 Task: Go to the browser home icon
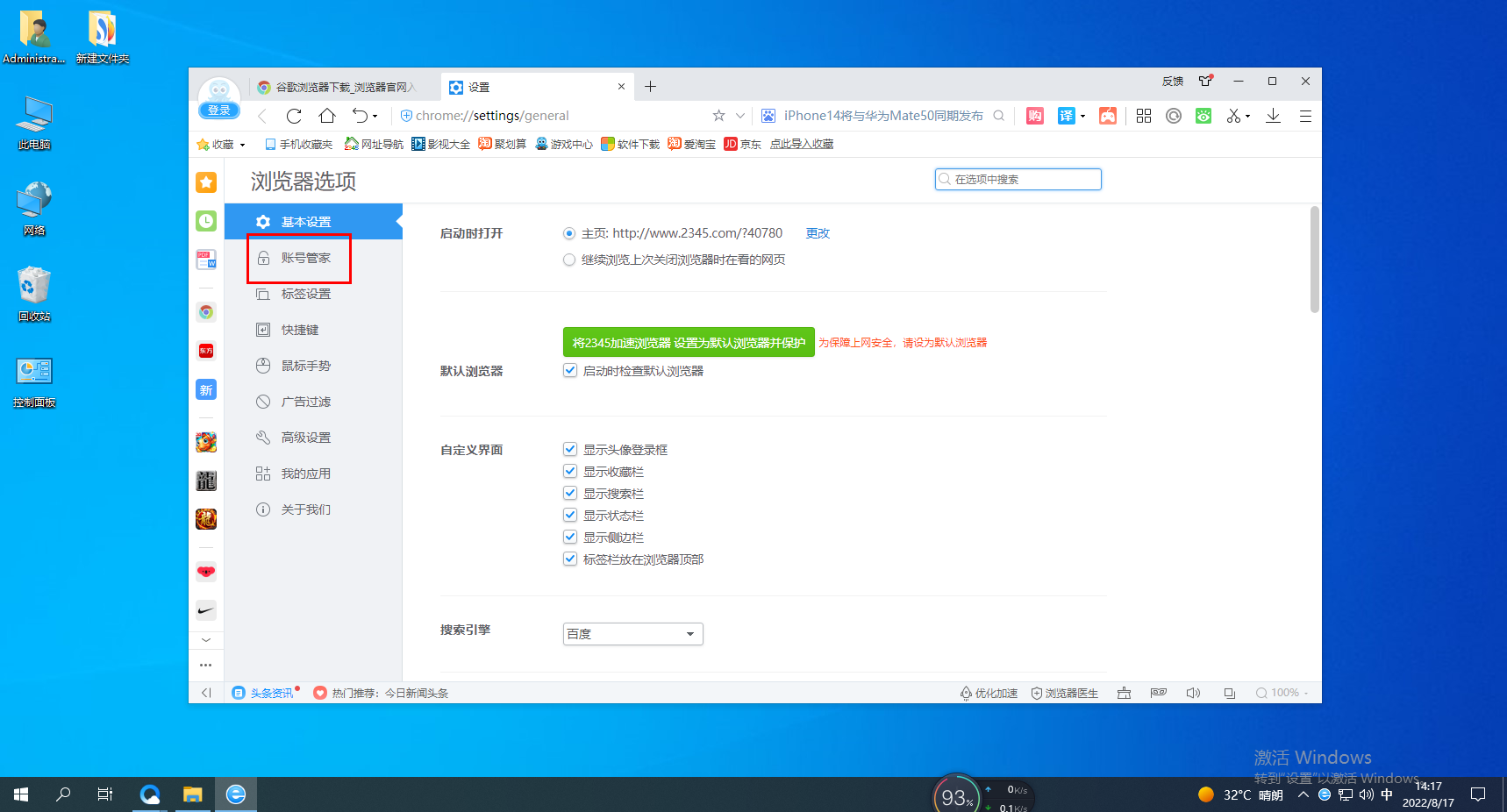point(327,116)
